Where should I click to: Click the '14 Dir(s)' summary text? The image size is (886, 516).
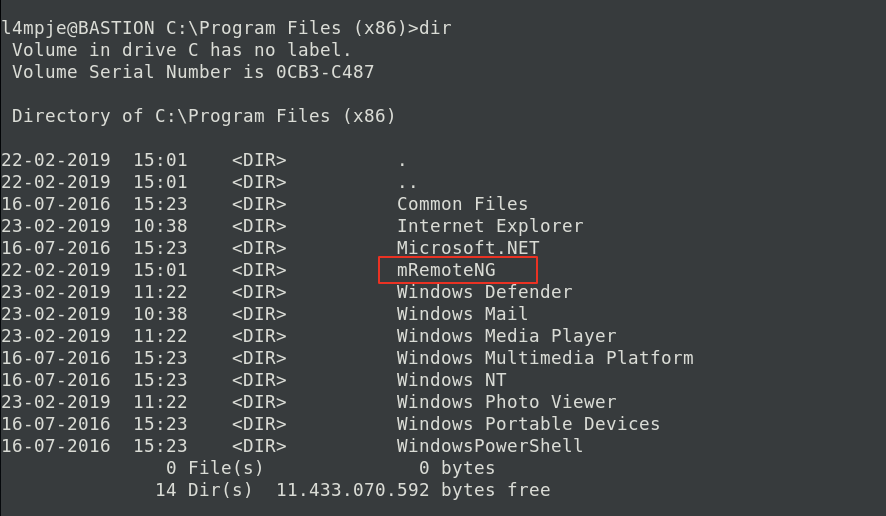tap(204, 490)
